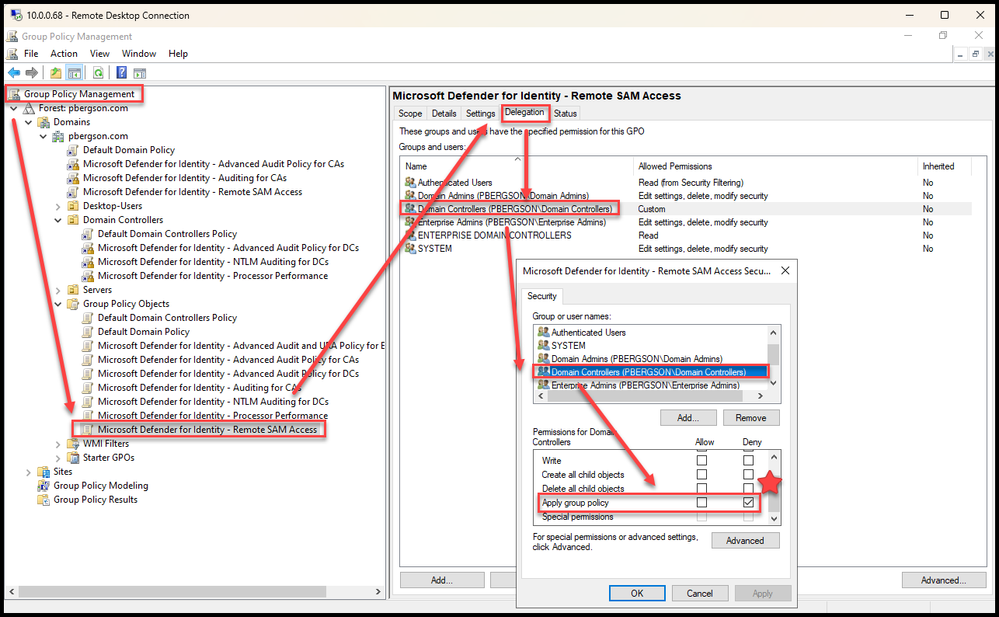Click the Back arrow toolbar icon

point(13,73)
